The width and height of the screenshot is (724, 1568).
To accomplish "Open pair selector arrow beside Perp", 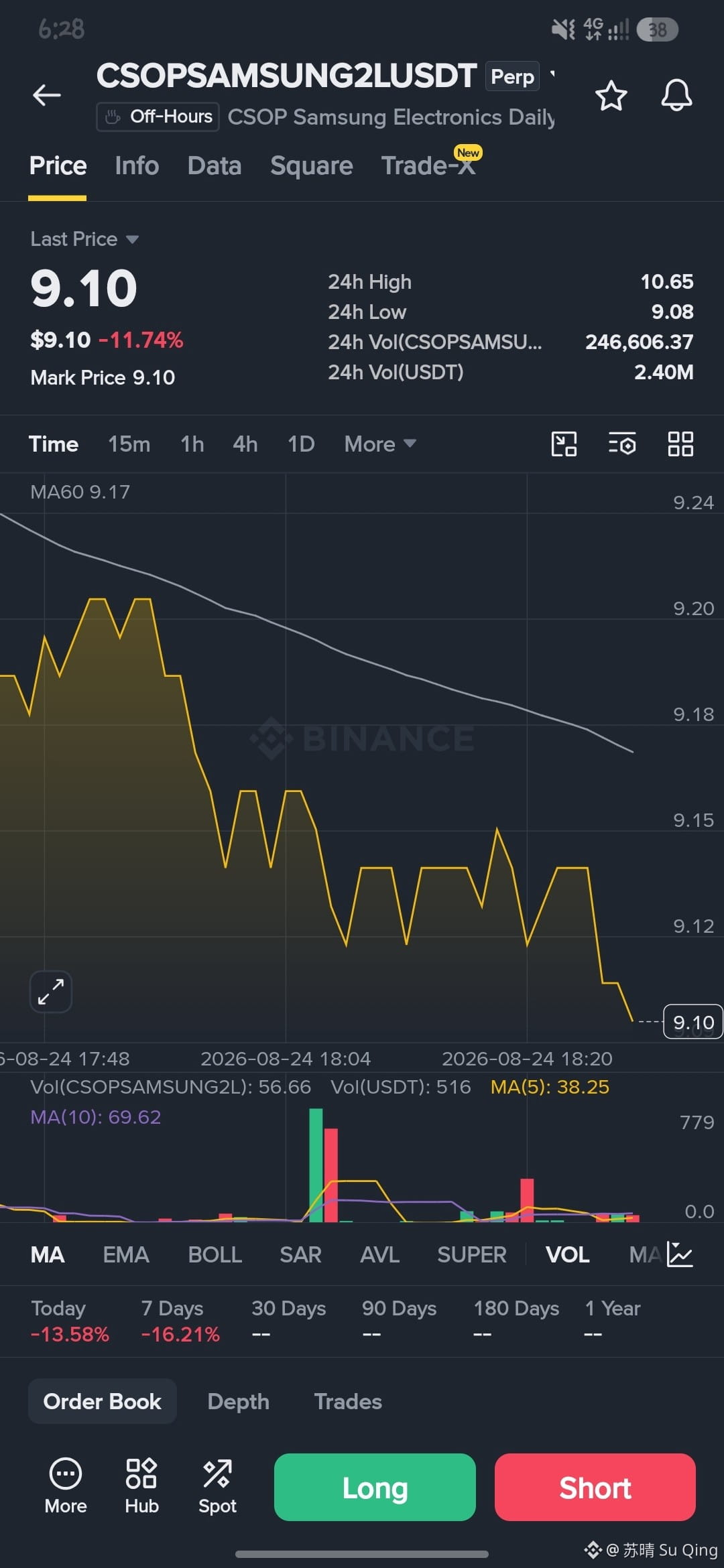I will click(552, 75).
